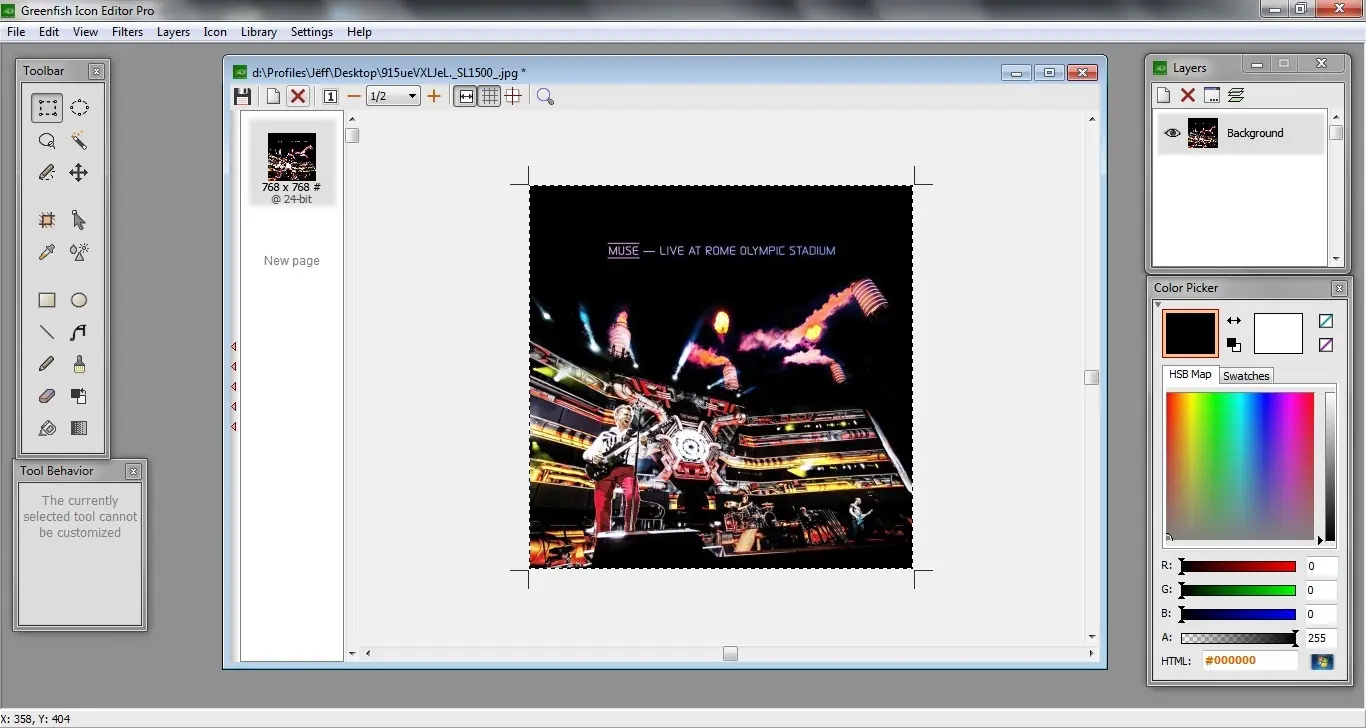Click the green G channel slider
1366x728 pixels.
(1238, 590)
